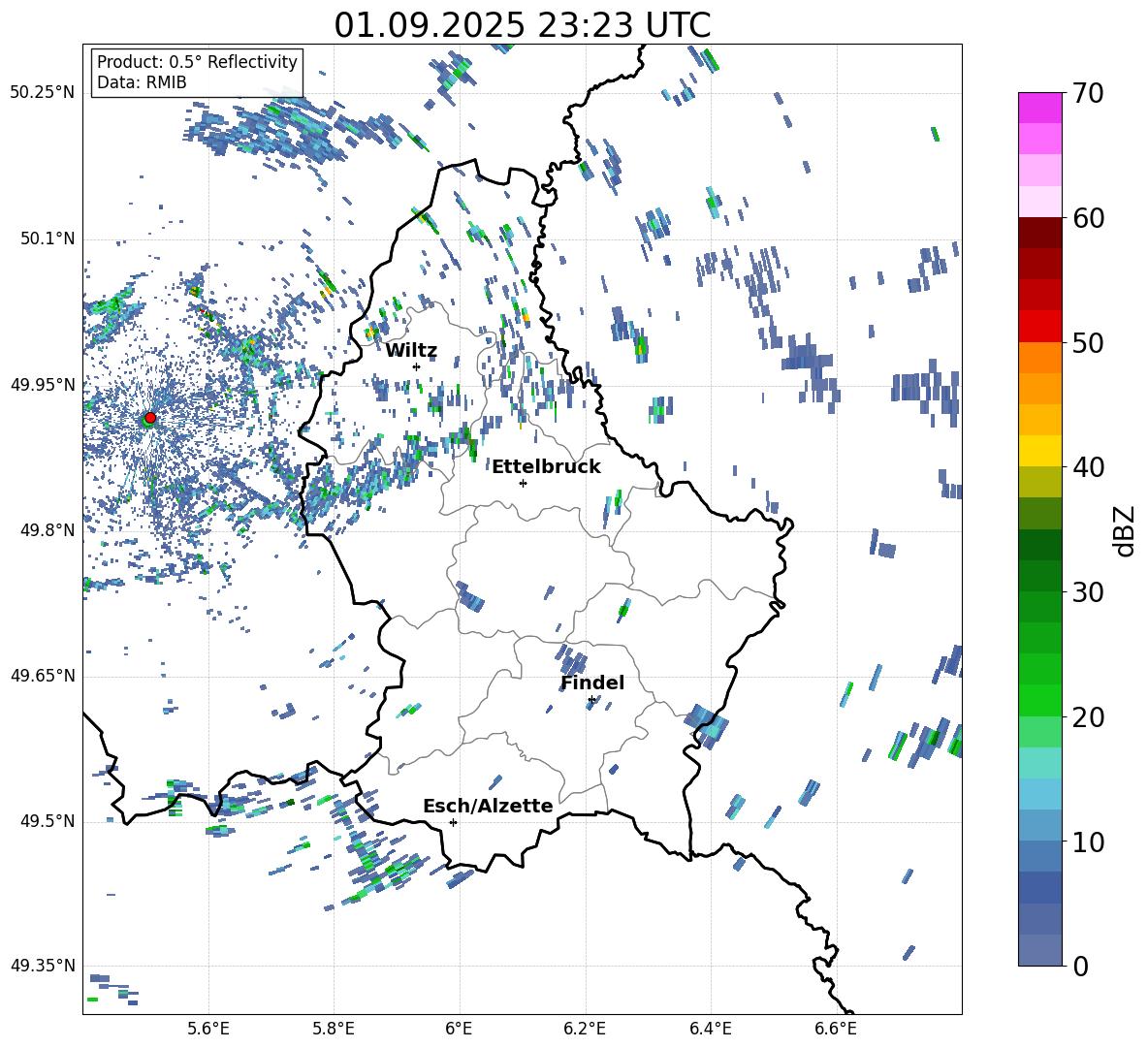
Task: Click the 6.2°E longitude label
Action: (585, 1030)
